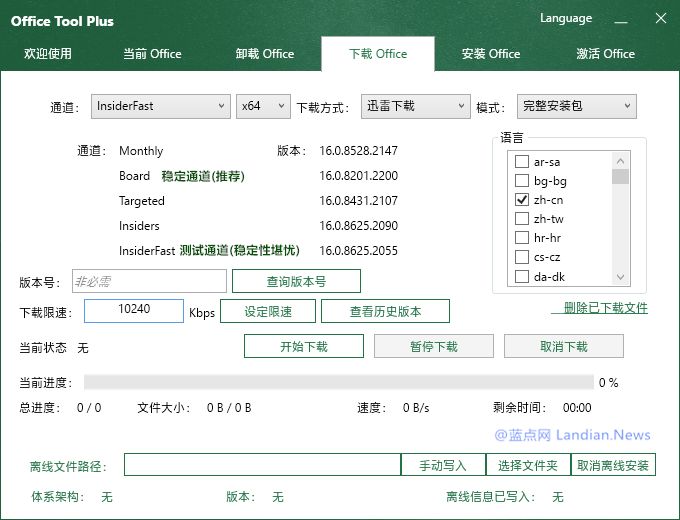Click the download speed limit field showing 10240

(x=134, y=311)
